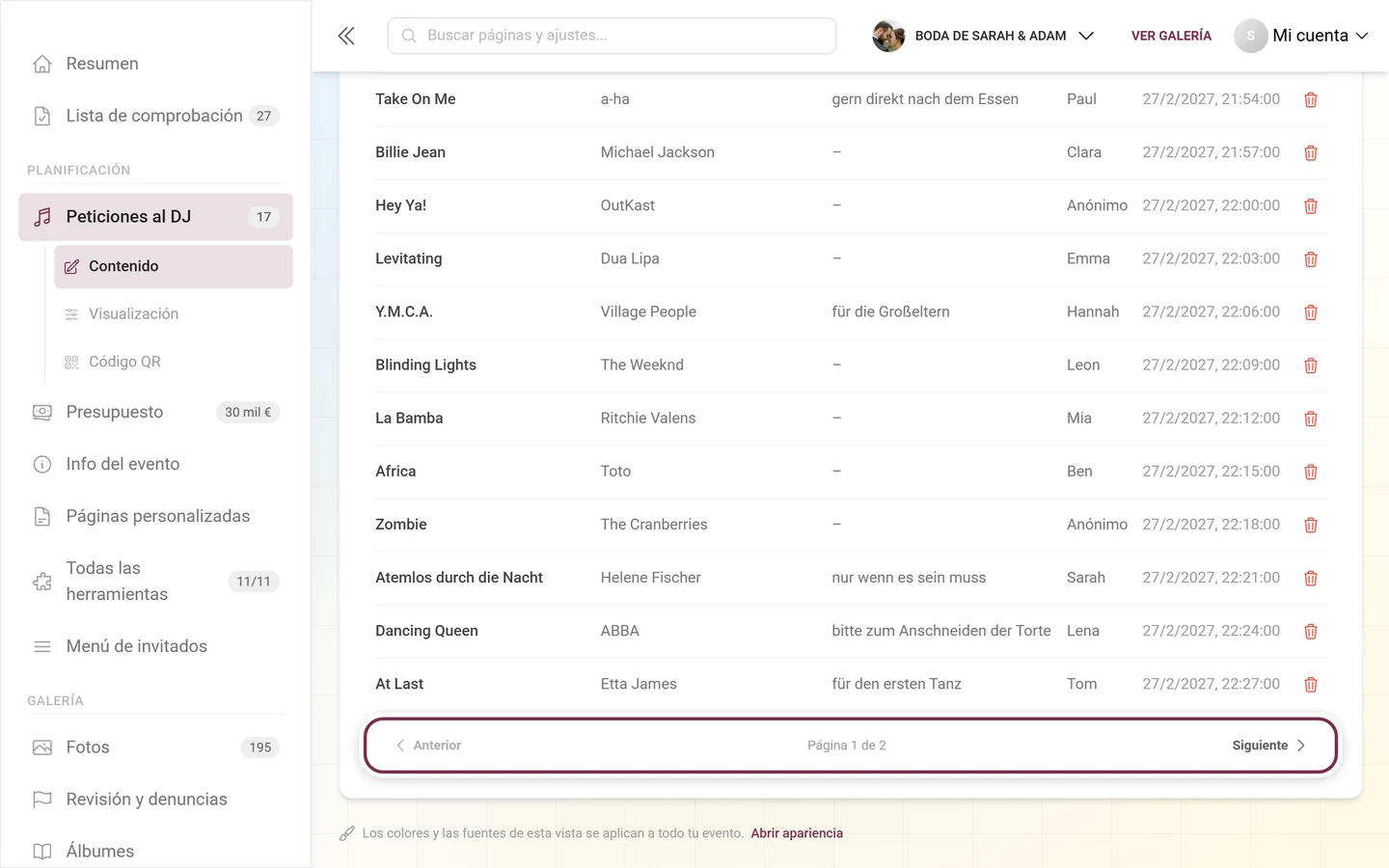Click the event couple photo thumbnail
The height and width of the screenshot is (868, 1389).
point(888,36)
